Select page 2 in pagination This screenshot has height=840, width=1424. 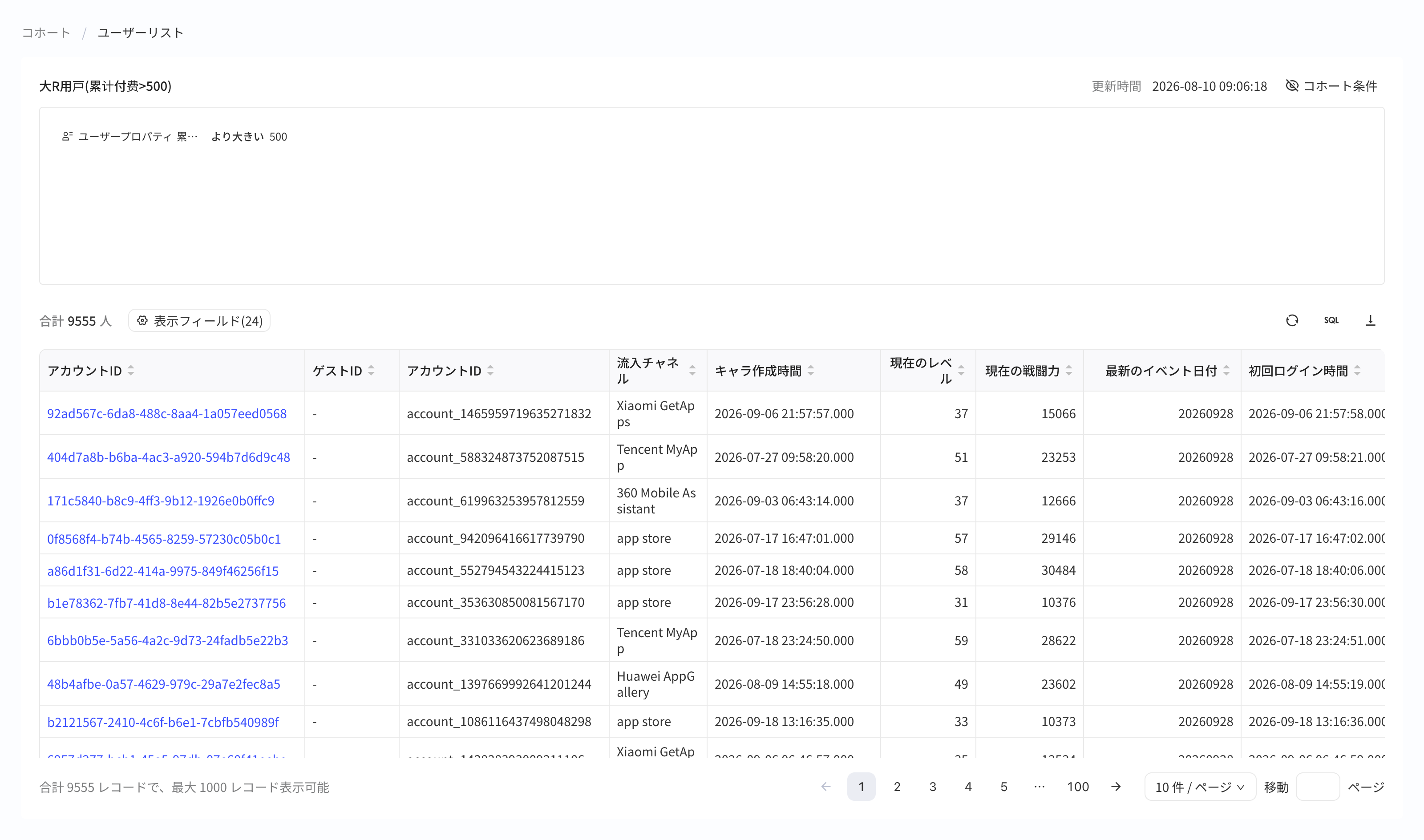[897, 787]
